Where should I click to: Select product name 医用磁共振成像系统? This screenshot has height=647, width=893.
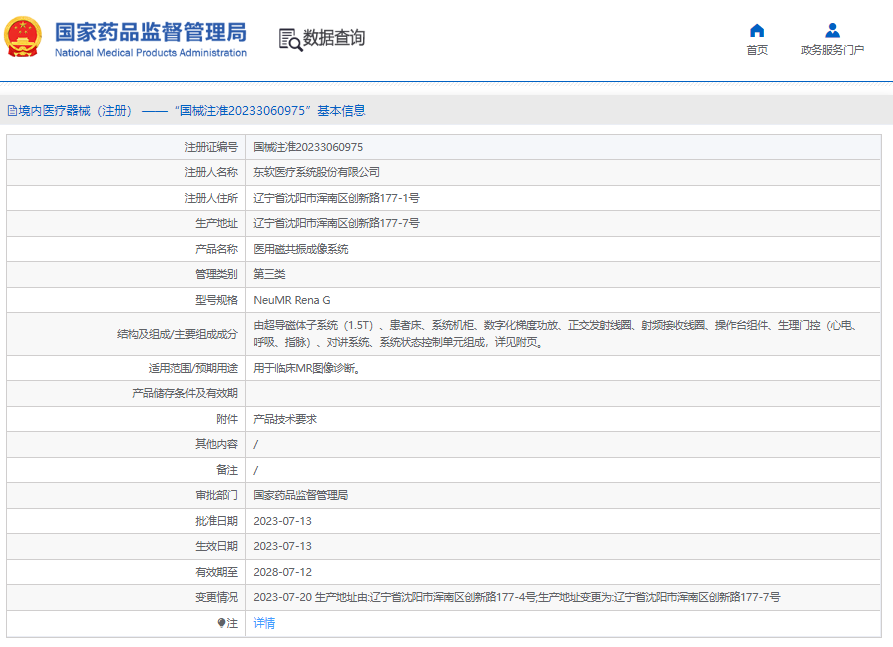(x=301, y=249)
